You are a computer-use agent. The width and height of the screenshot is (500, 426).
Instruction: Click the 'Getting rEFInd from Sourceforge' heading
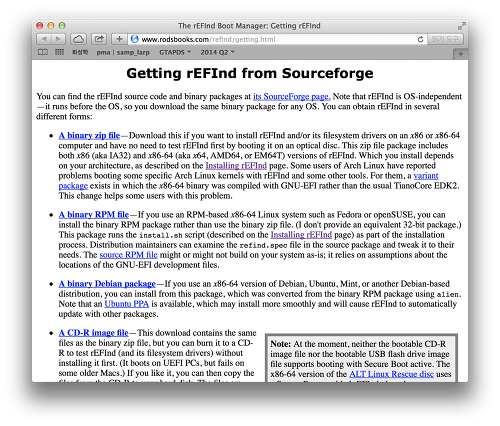coord(250,73)
